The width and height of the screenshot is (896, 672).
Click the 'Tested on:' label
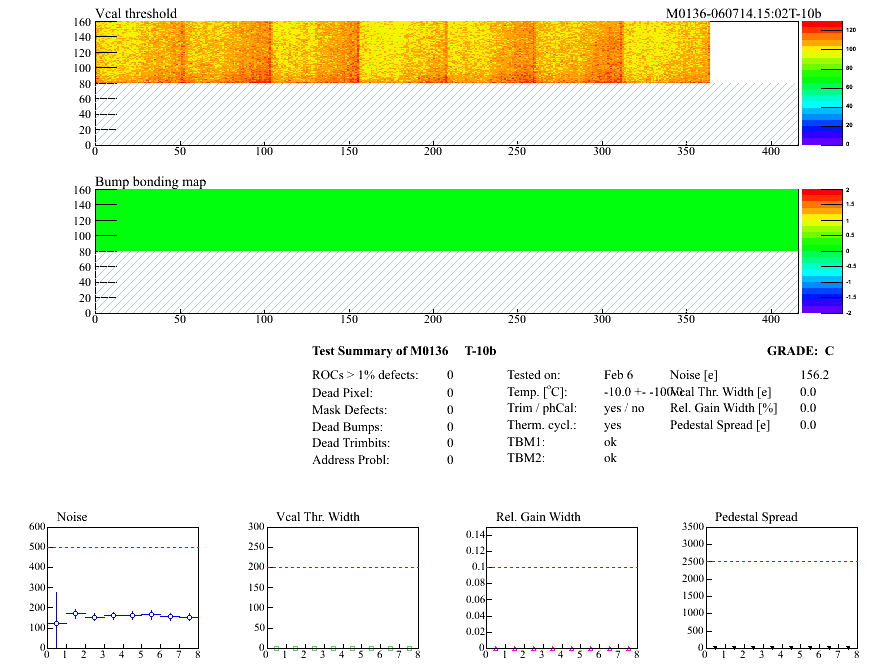(x=534, y=375)
